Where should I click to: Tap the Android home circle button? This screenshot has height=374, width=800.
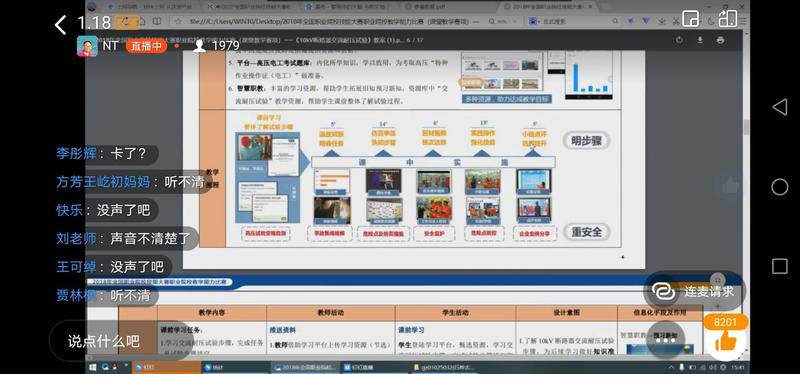(x=779, y=187)
